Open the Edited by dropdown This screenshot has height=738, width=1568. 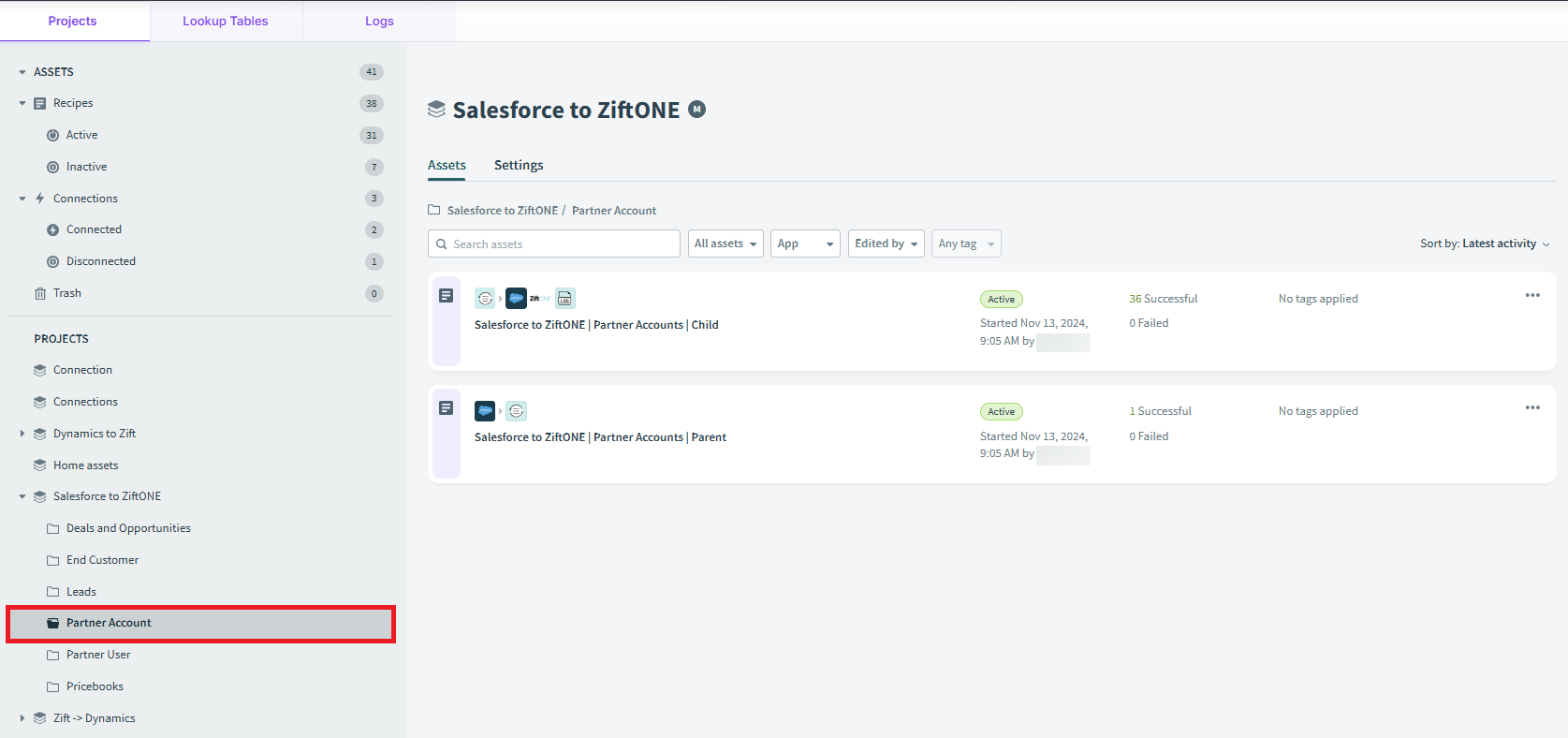pos(887,244)
